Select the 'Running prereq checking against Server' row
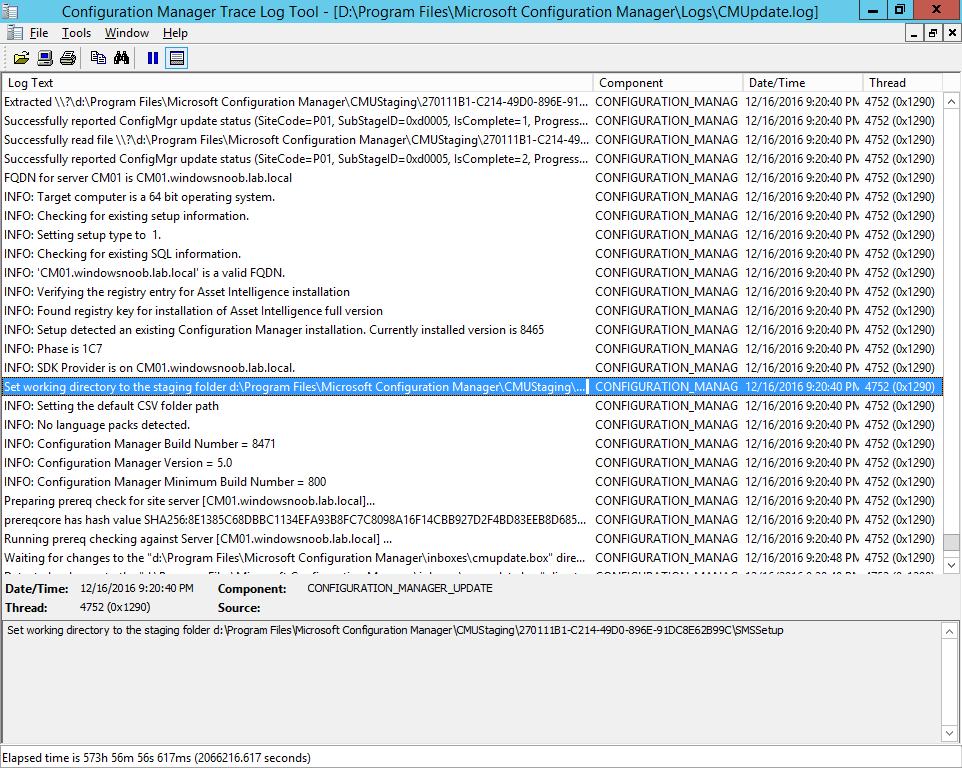This screenshot has height=768, width=962. click(x=472, y=539)
